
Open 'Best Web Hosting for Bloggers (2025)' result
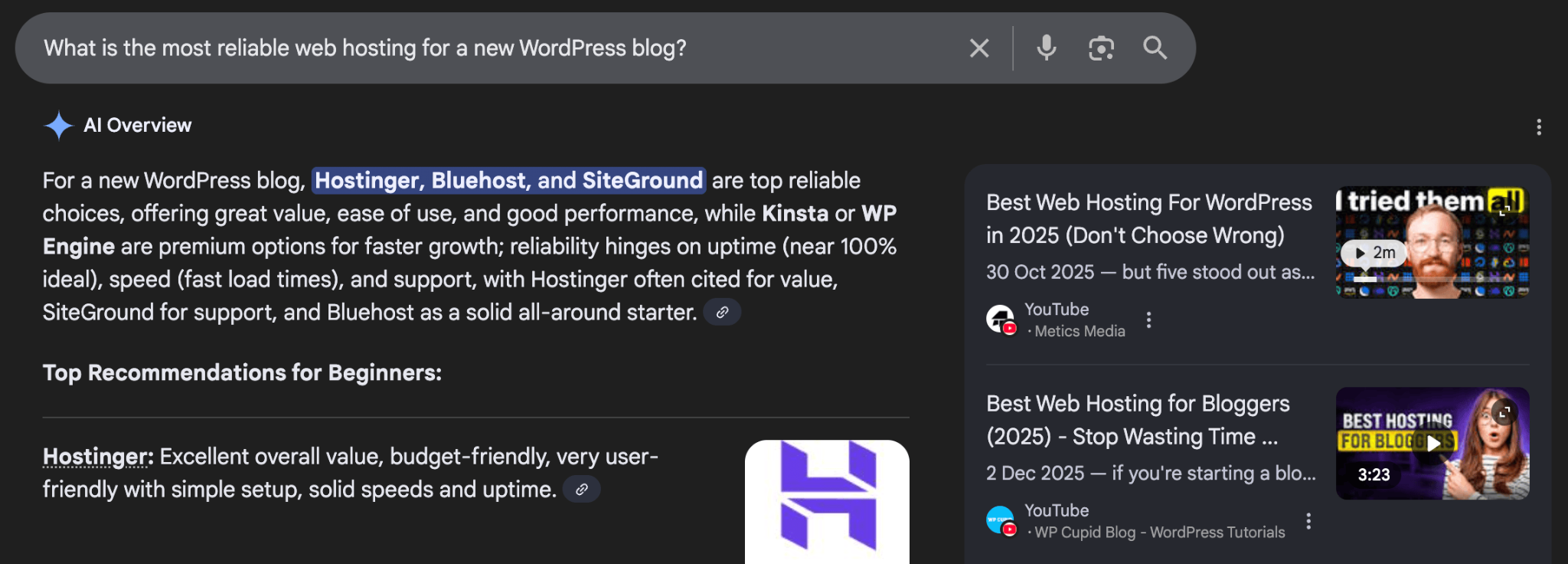pyautogui.click(x=1138, y=420)
